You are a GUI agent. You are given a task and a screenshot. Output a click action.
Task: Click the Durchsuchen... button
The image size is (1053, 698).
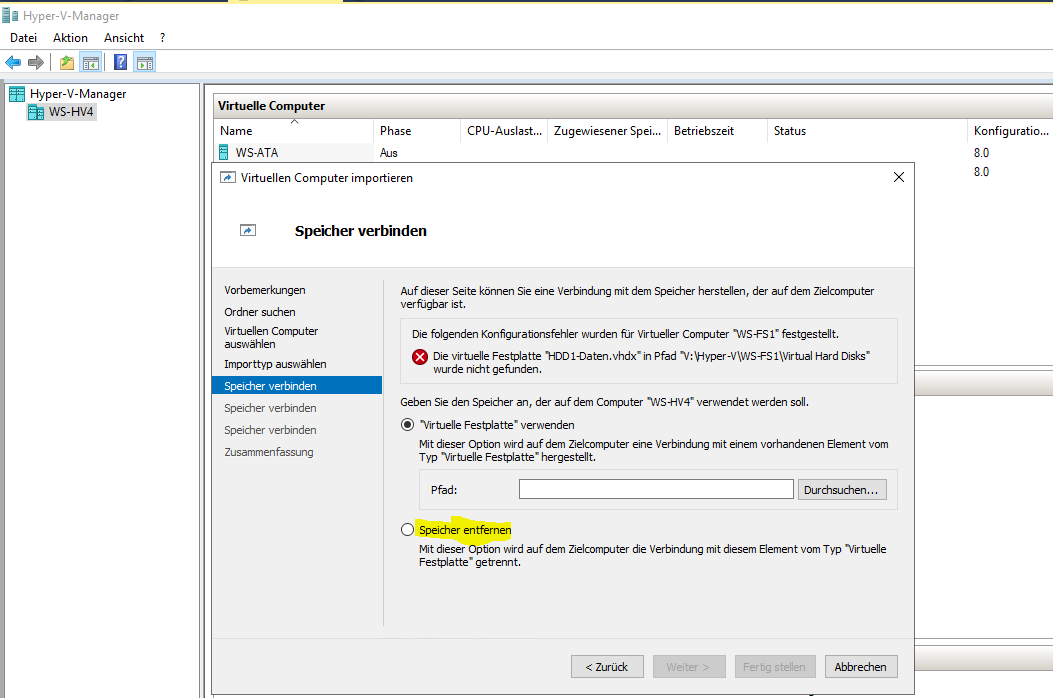(x=842, y=489)
